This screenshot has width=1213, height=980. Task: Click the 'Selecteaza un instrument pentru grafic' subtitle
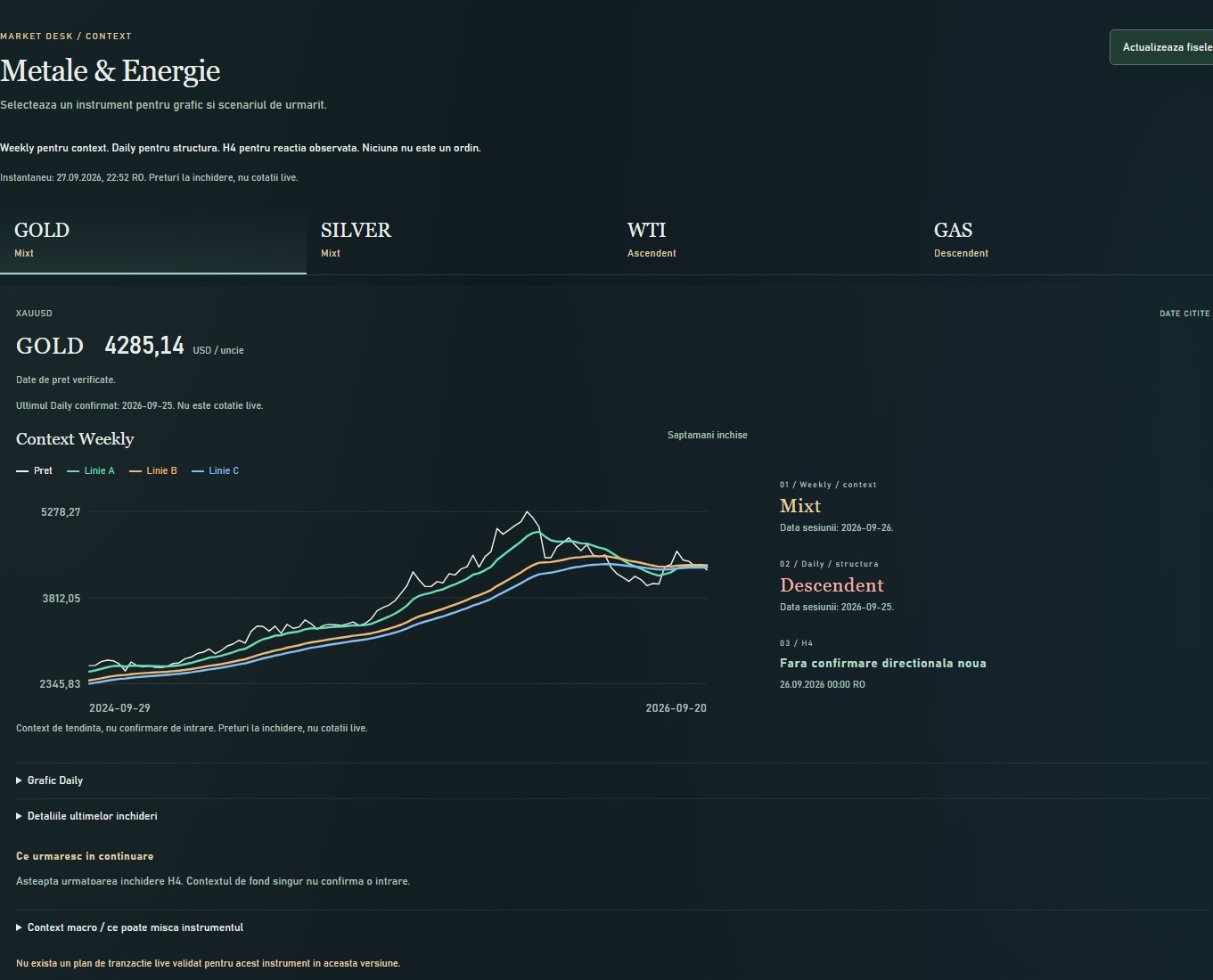[x=164, y=105]
